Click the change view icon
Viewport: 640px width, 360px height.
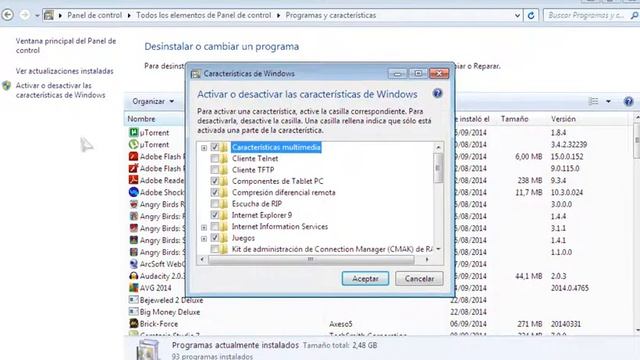coord(593,101)
